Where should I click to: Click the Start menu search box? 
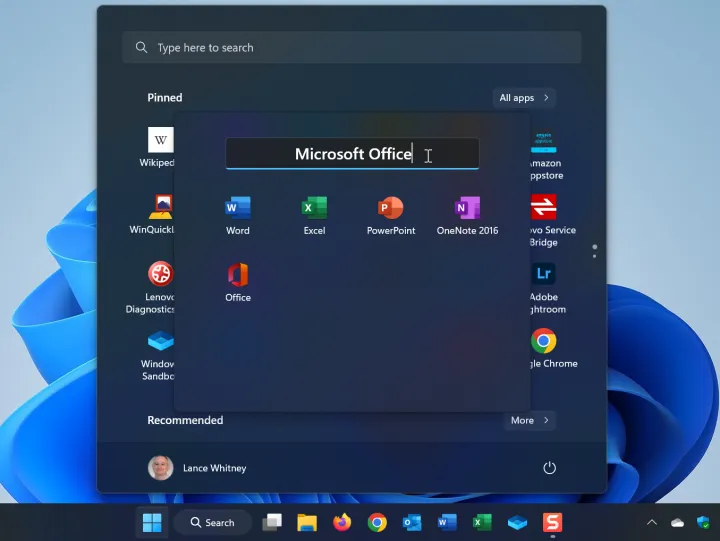tap(352, 48)
